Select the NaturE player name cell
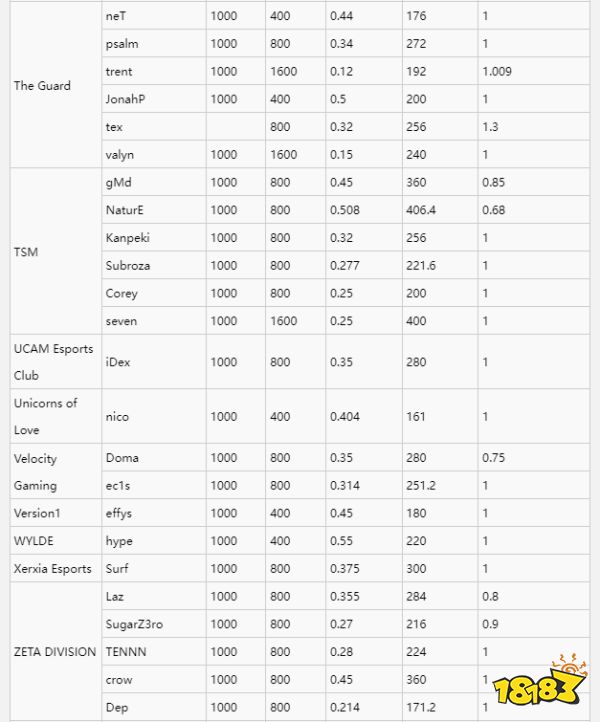The width and height of the screenshot is (600, 722). [124, 210]
